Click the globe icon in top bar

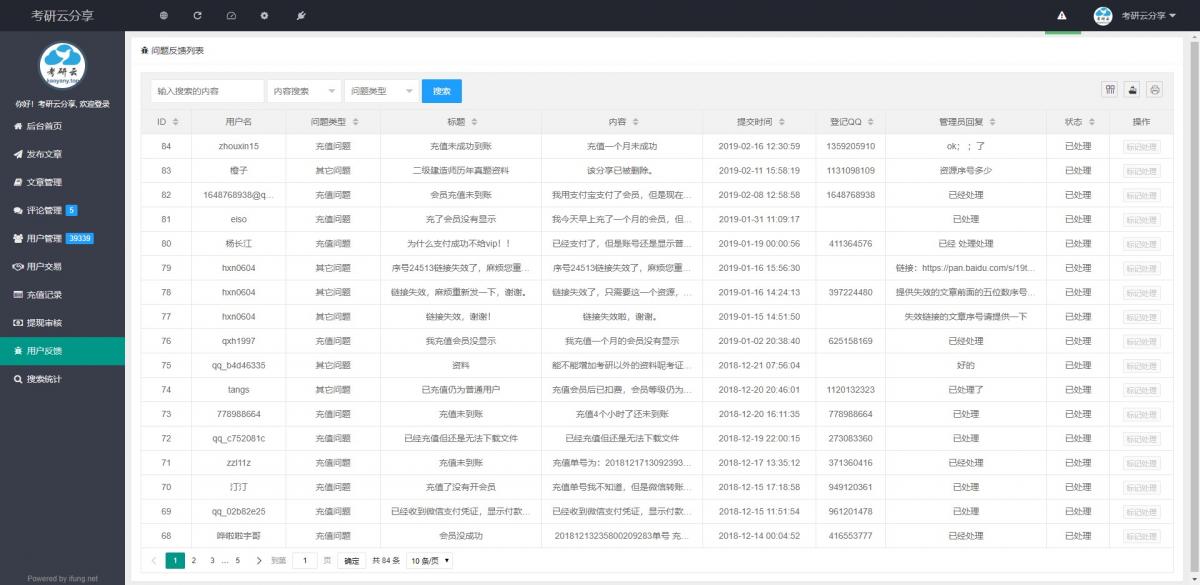[164, 16]
